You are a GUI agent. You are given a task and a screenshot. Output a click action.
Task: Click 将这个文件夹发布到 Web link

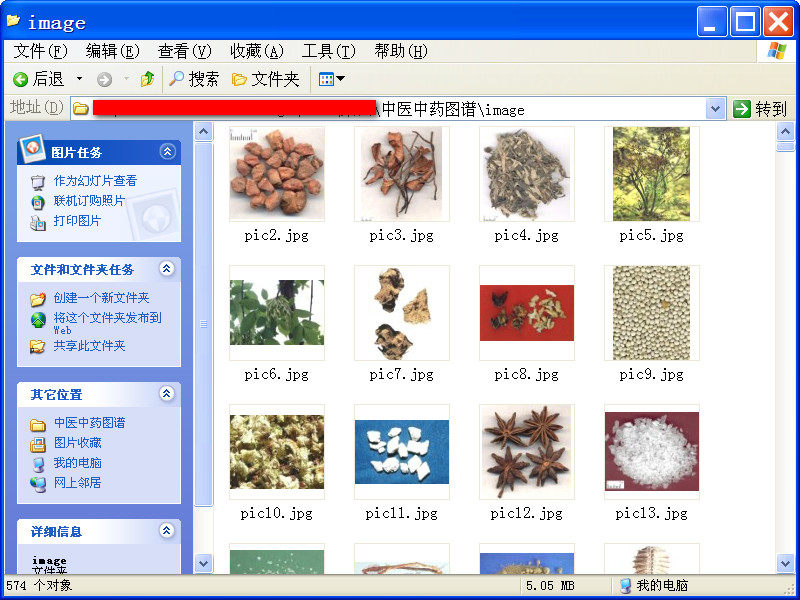click(x=107, y=323)
